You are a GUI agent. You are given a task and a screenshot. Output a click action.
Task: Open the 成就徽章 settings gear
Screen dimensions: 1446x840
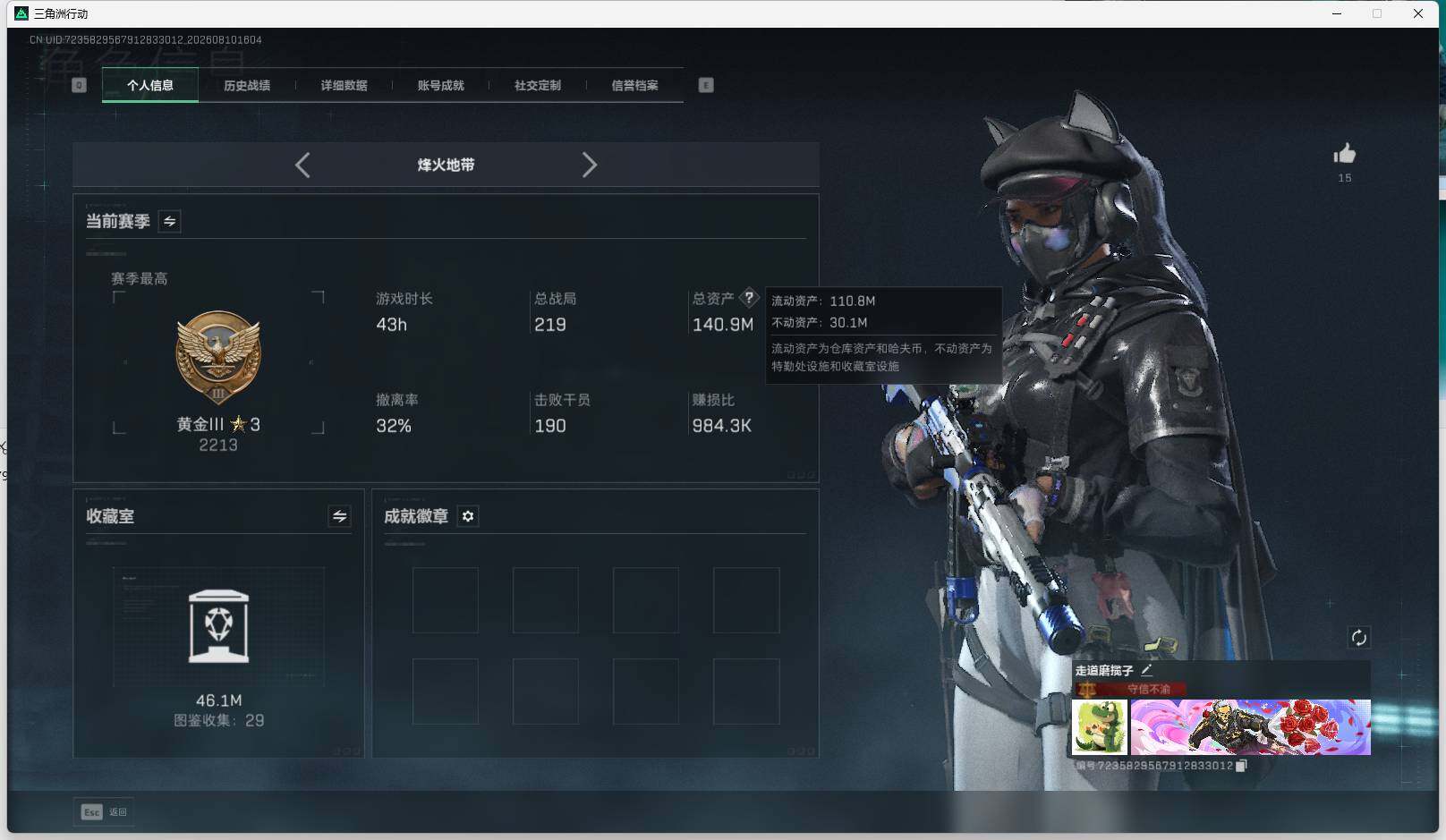pyautogui.click(x=467, y=516)
